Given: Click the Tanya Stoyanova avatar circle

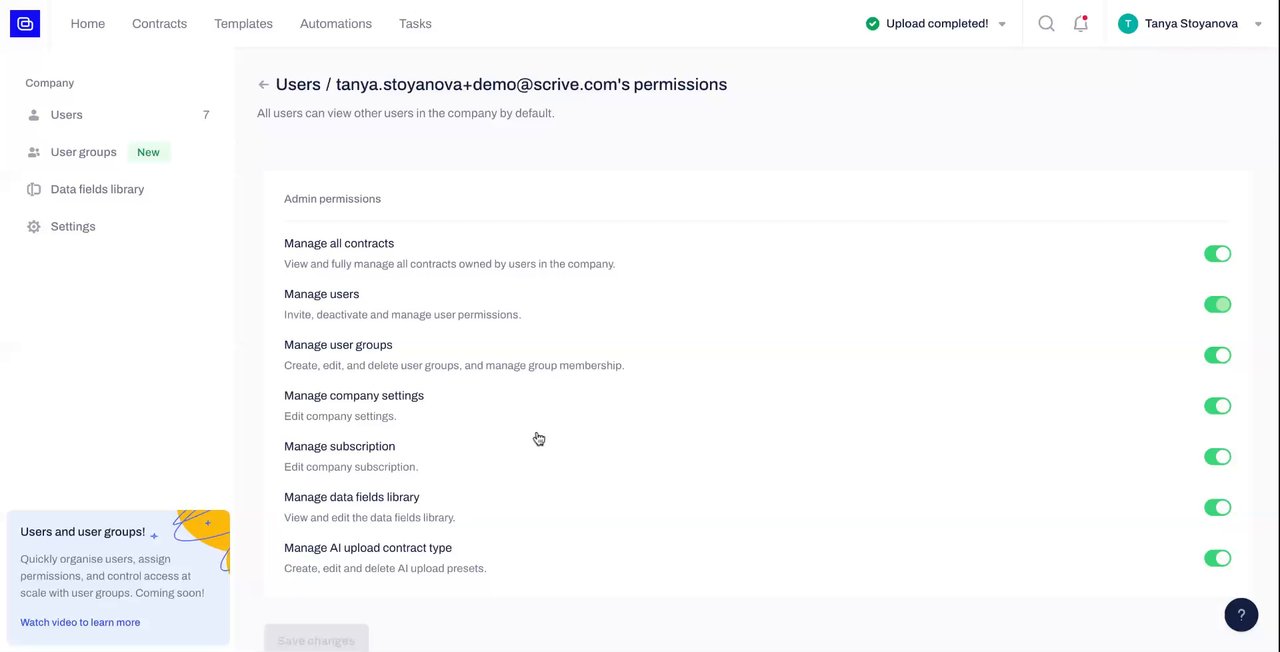Looking at the screenshot, I should click(1128, 24).
